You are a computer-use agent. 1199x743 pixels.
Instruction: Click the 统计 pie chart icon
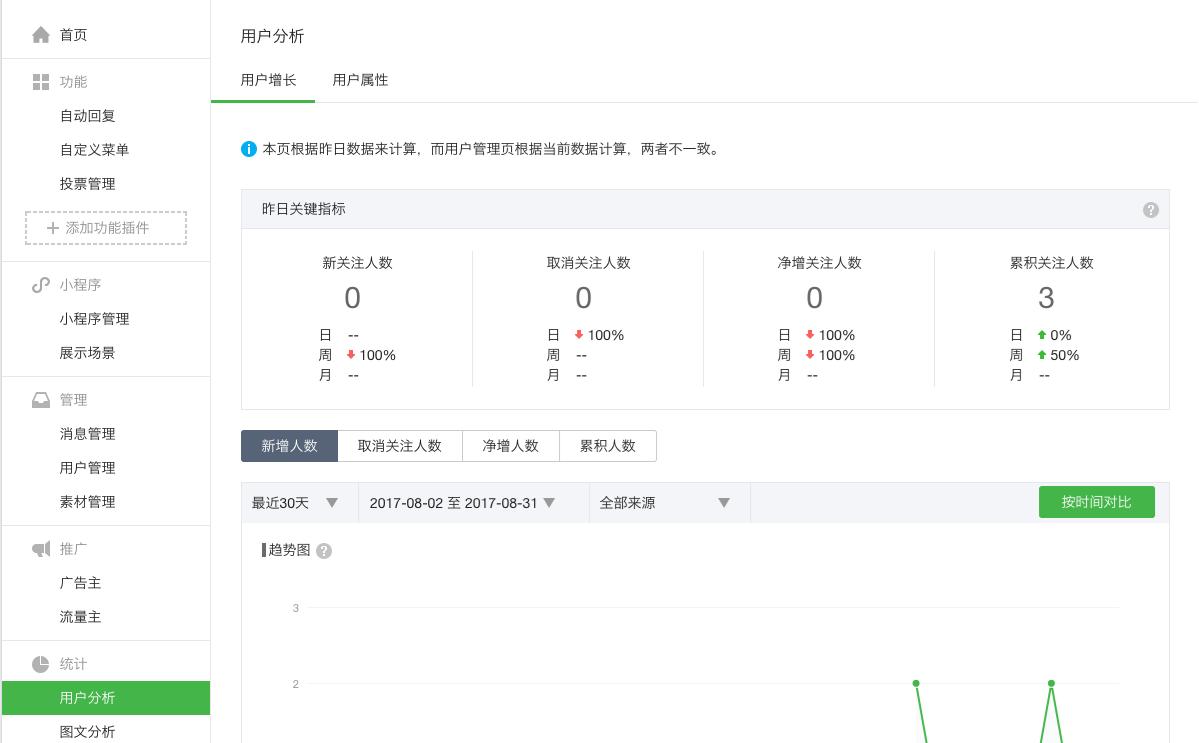click(x=41, y=663)
